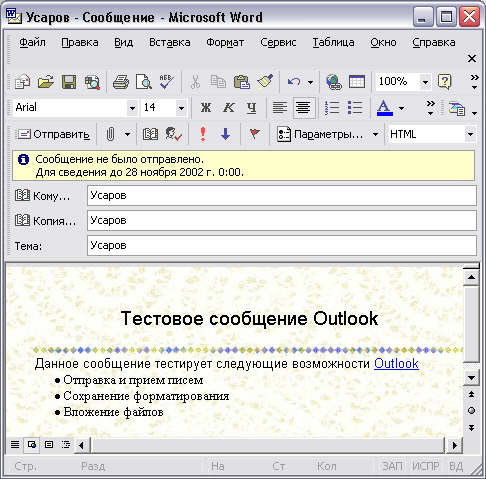Open the Файл menu
Image resolution: width=486 pixels, height=479 pixels.
coord(32,42)
